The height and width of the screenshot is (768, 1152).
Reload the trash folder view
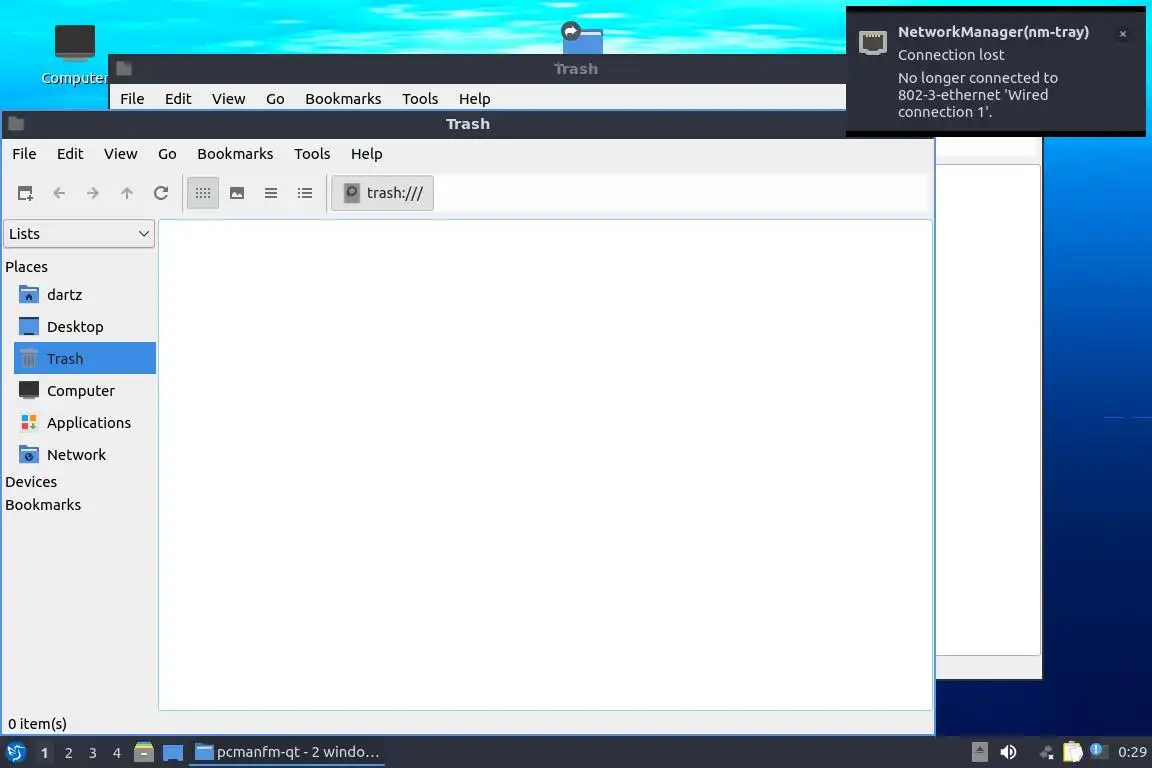tap(161, 193)
